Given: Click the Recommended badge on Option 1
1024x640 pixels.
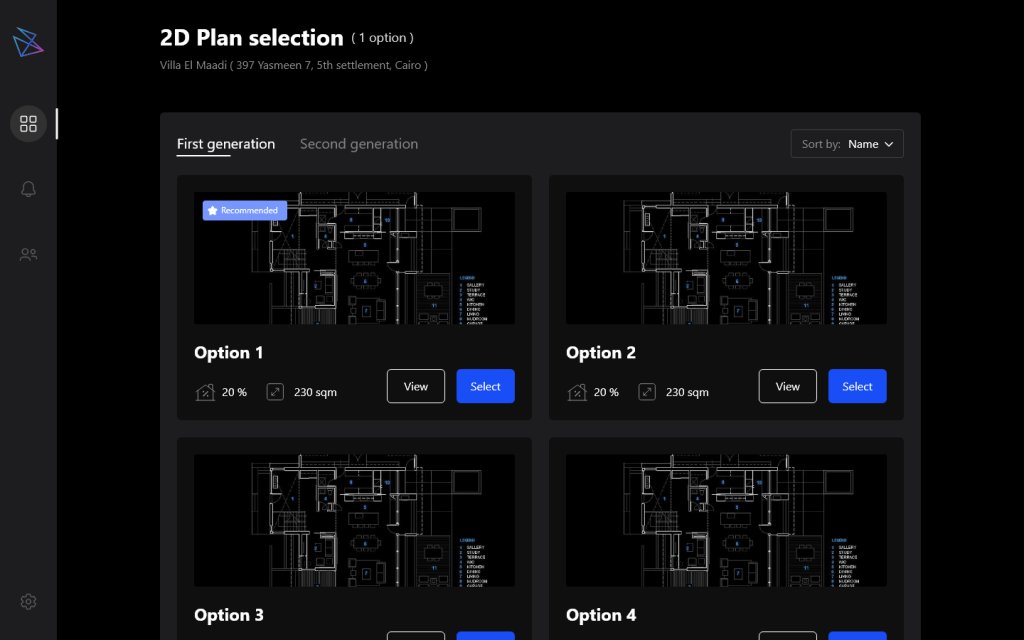Looking at the screenshot, I should [245, 210].
